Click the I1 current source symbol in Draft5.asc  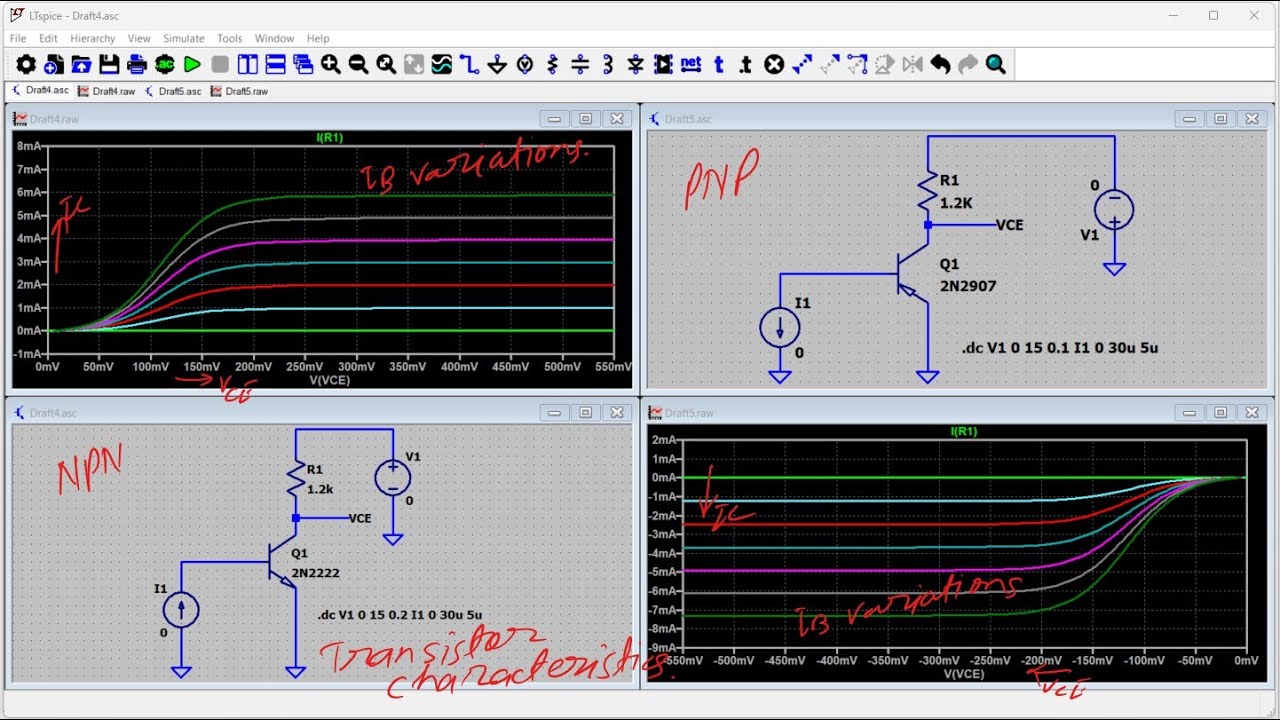[x=779, y=327]
